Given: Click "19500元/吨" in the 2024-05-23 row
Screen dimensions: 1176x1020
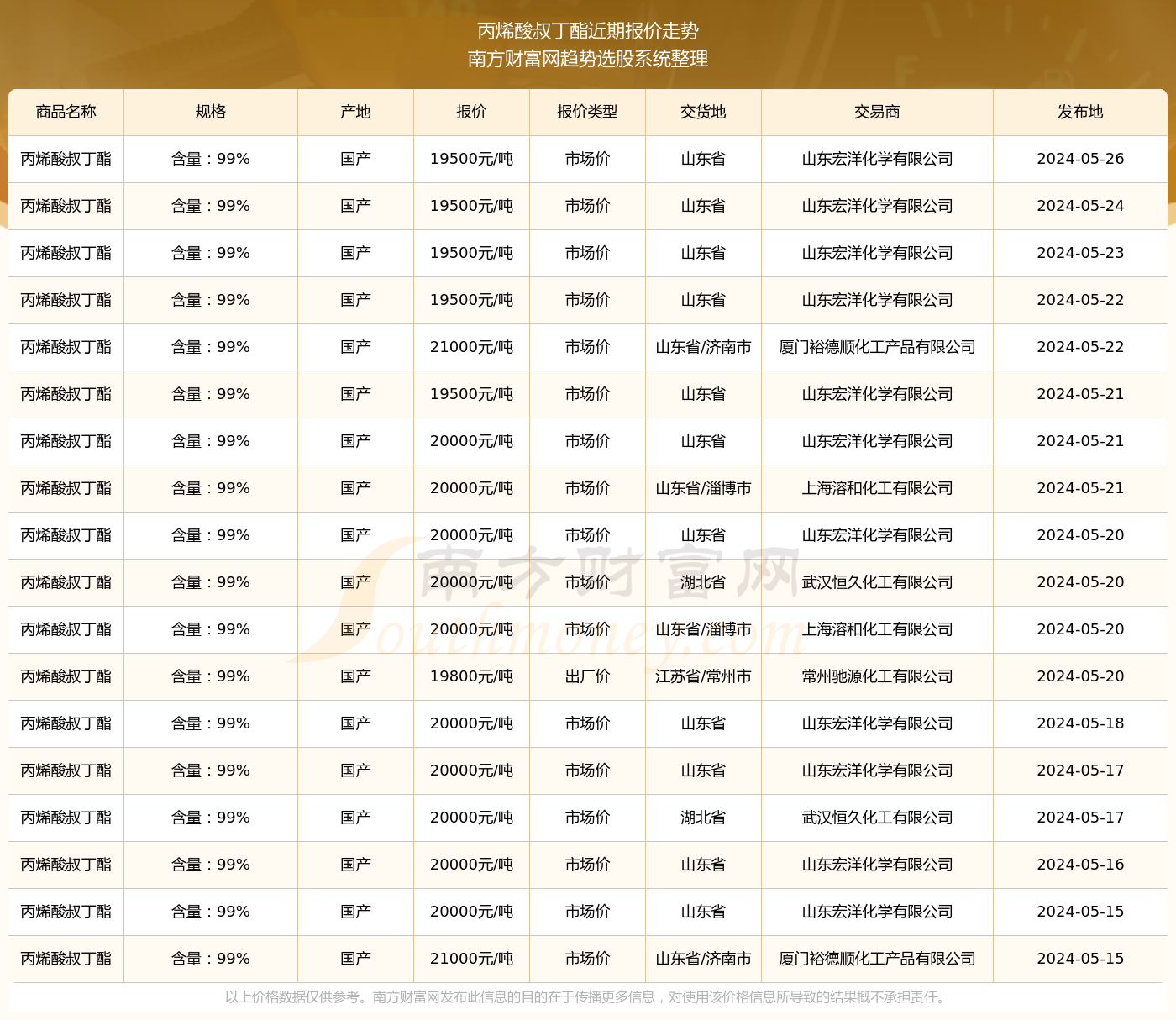Looking at the screenshot, I should pos(471,253).
